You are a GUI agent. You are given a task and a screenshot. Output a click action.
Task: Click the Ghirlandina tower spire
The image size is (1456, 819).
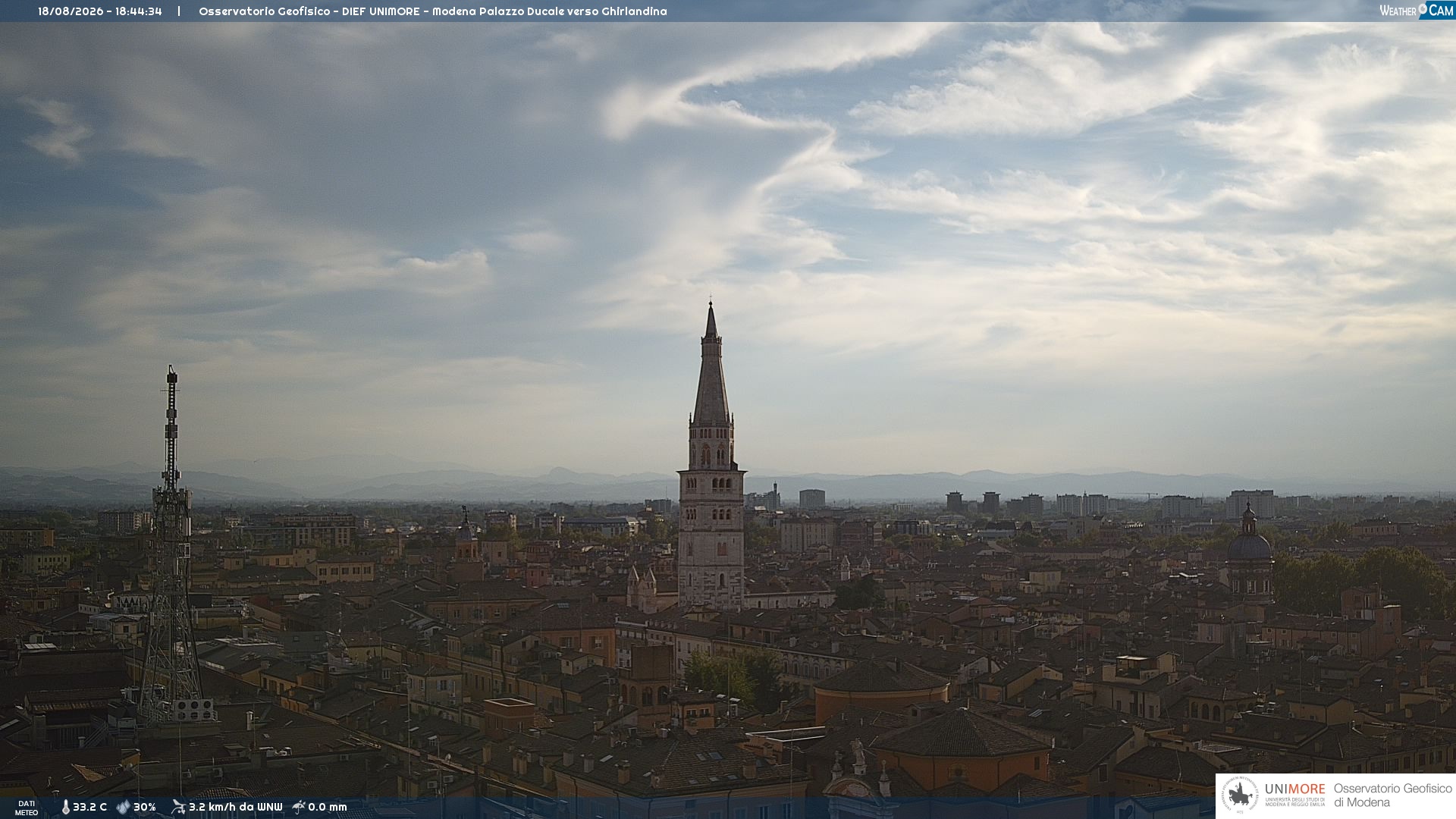click(x=711, y=364)
